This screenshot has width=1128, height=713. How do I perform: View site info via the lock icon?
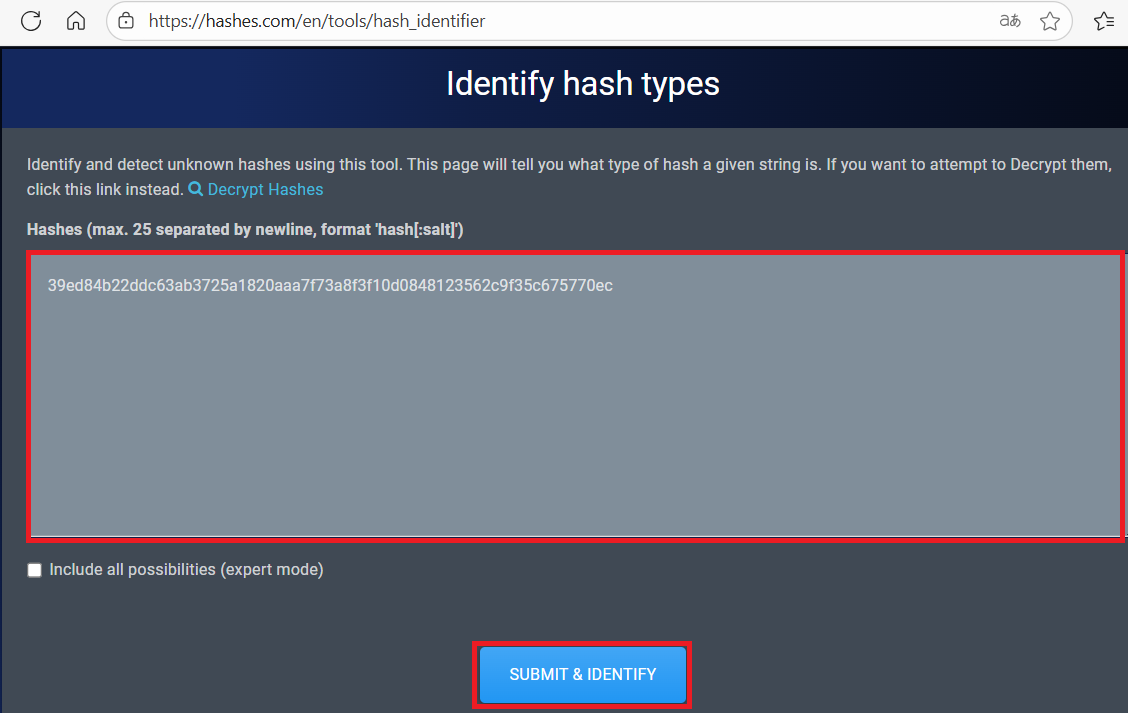[126, 21]
